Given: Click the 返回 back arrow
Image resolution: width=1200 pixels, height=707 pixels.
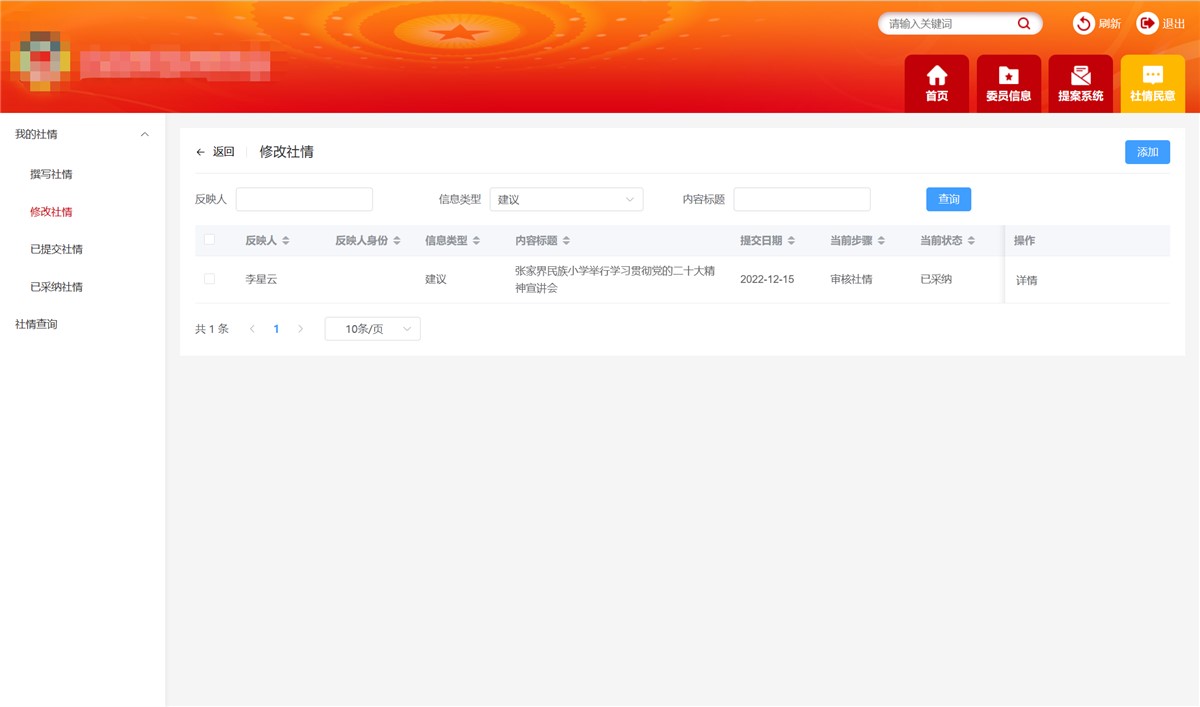Looking at the screenshot, I should tap(201, 152).
